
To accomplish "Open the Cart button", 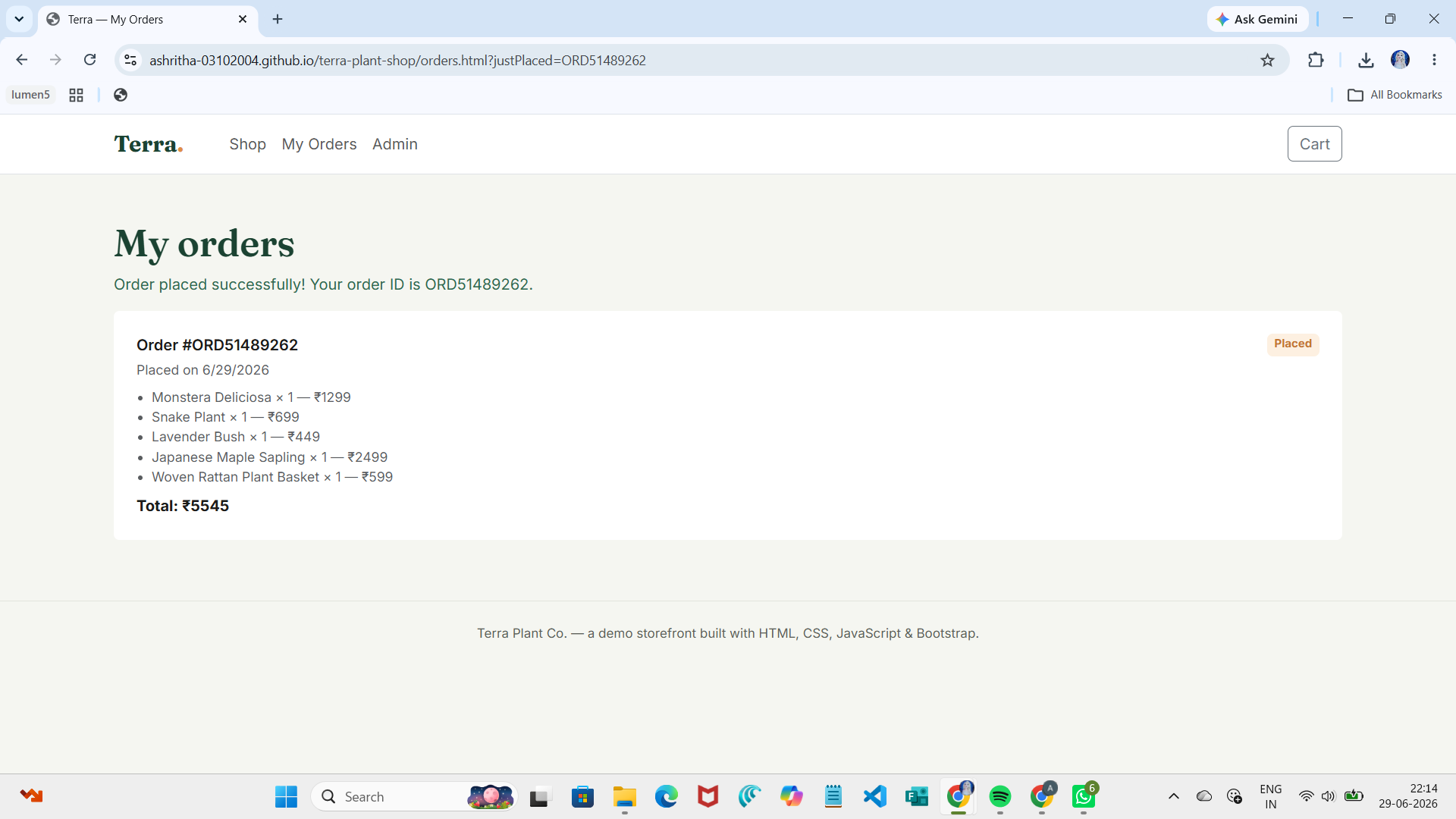I will tap(1314, 144).
